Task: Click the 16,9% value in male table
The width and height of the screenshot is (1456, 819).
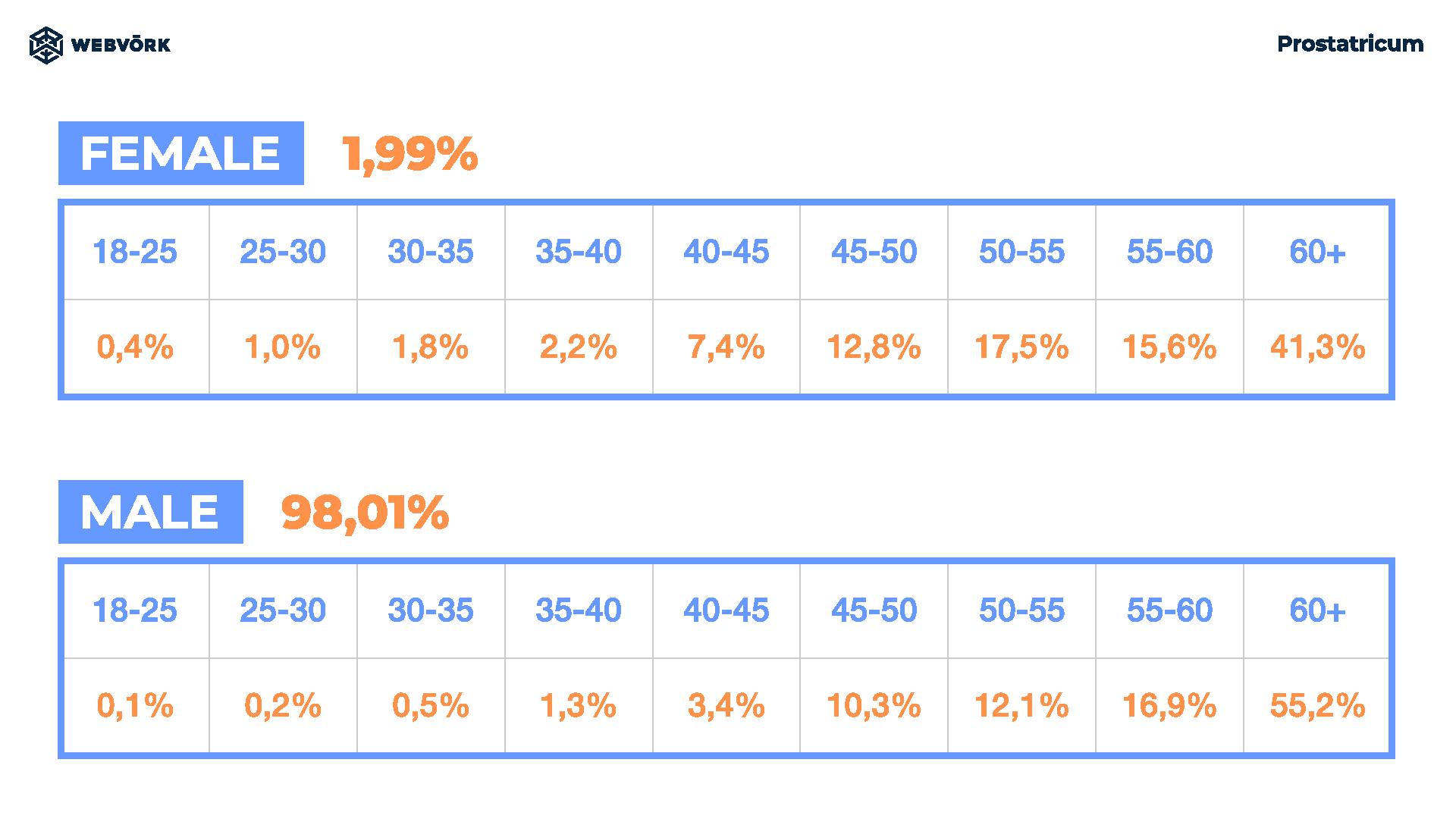Action: tap(1169, 706)
